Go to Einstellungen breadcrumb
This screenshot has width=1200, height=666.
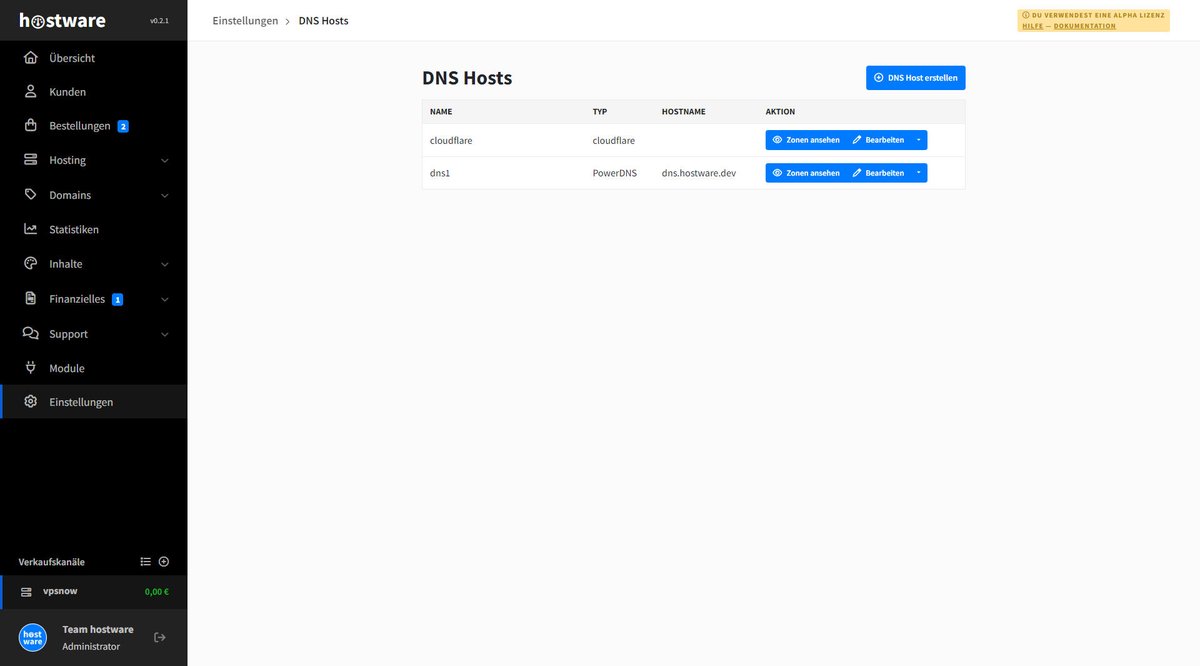pos(245,20)
